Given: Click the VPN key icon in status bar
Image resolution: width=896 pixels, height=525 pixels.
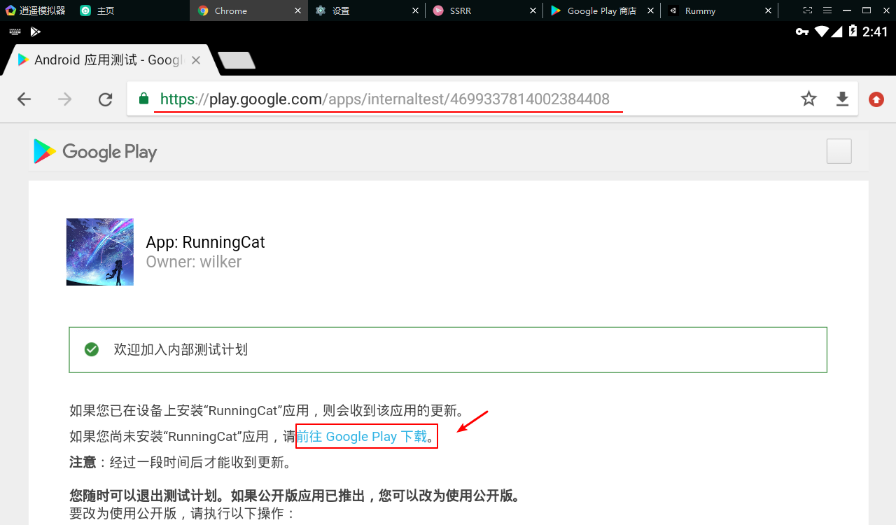Looking at the screenshot, I should tap(802, 31).
